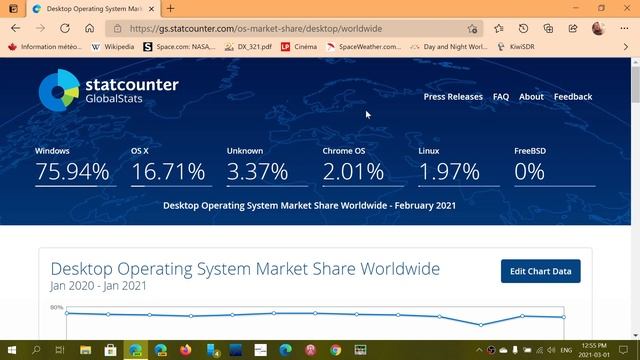Open the SpaceWeather.com bookmark

[364, 47]
